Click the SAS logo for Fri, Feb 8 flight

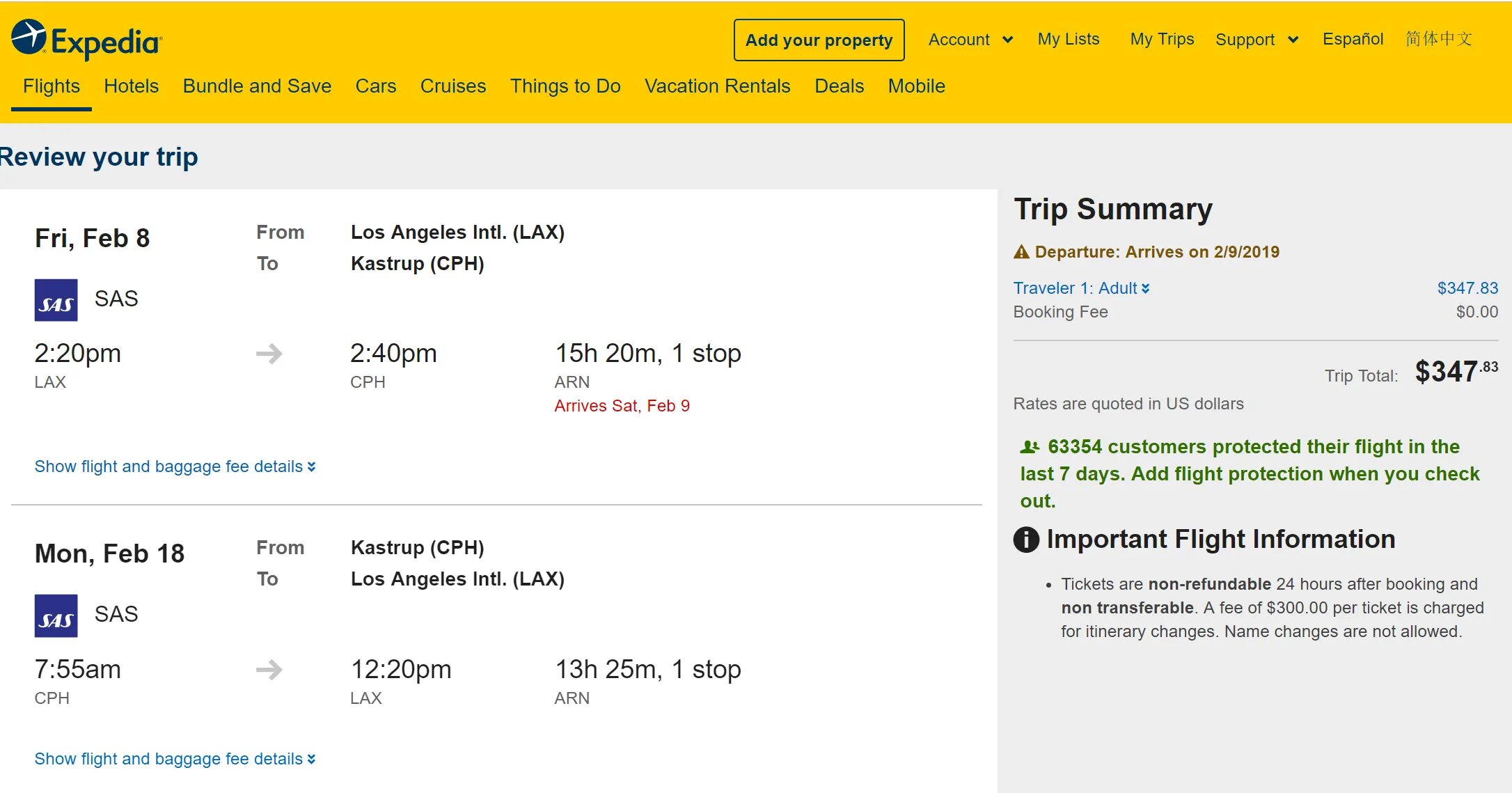tap(56, 300)
